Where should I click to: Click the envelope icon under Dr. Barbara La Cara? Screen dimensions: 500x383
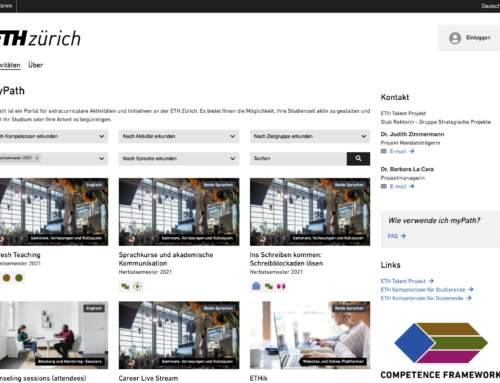[x=384, y=186]
